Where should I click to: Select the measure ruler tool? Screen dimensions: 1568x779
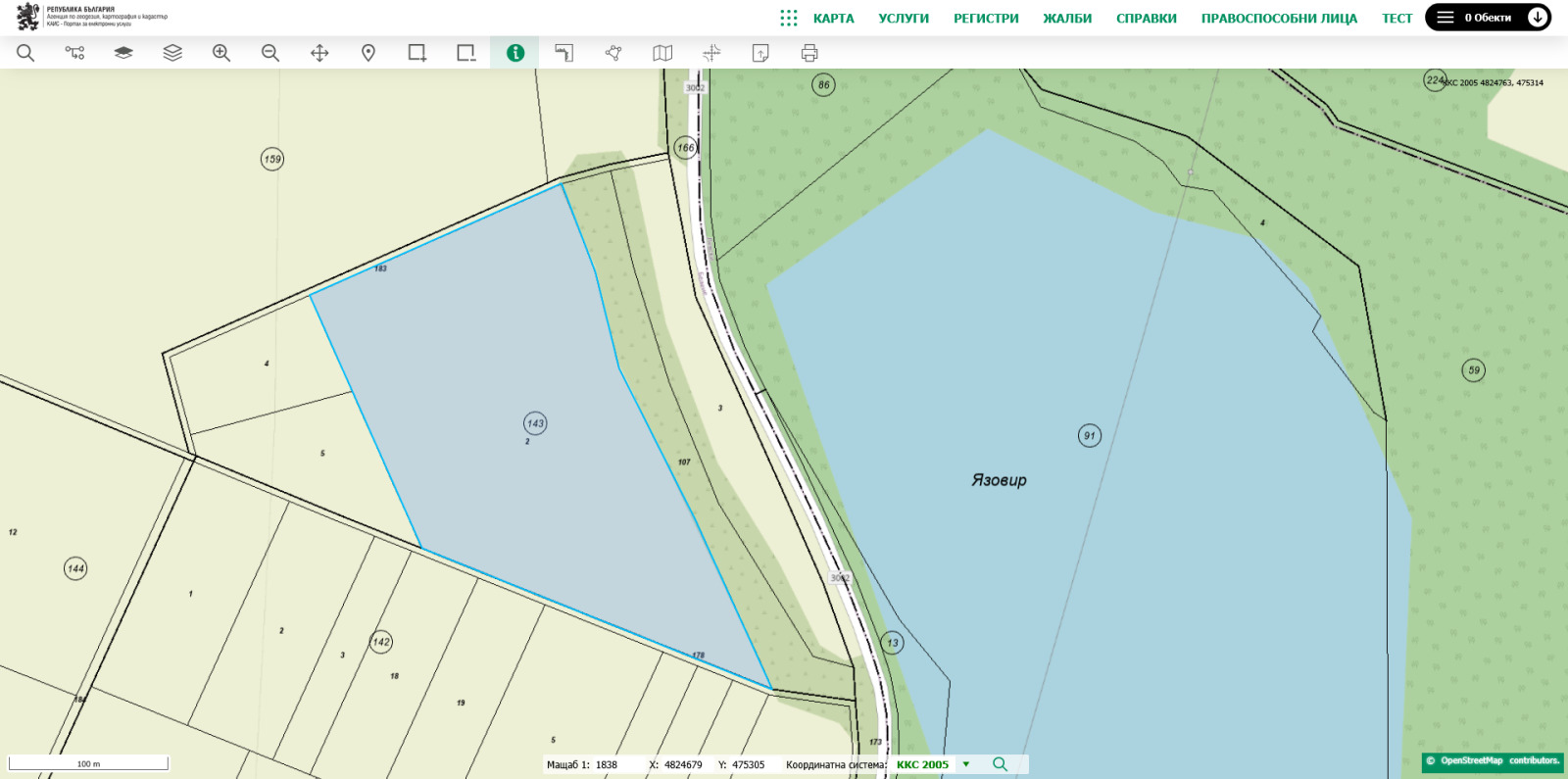coord(564,53)
